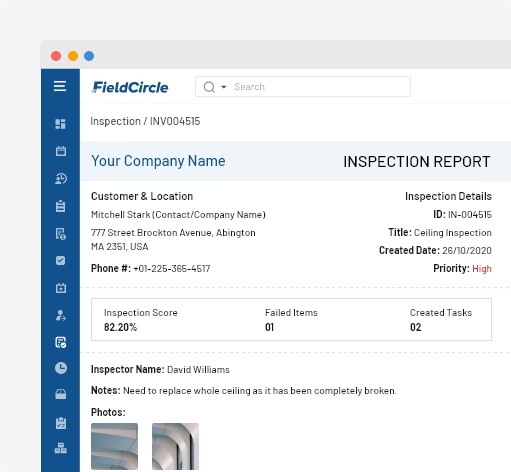Open the invoice document with dollar icon
The image size is (511, 472).
pyautogui.click(x=61, y=234)
